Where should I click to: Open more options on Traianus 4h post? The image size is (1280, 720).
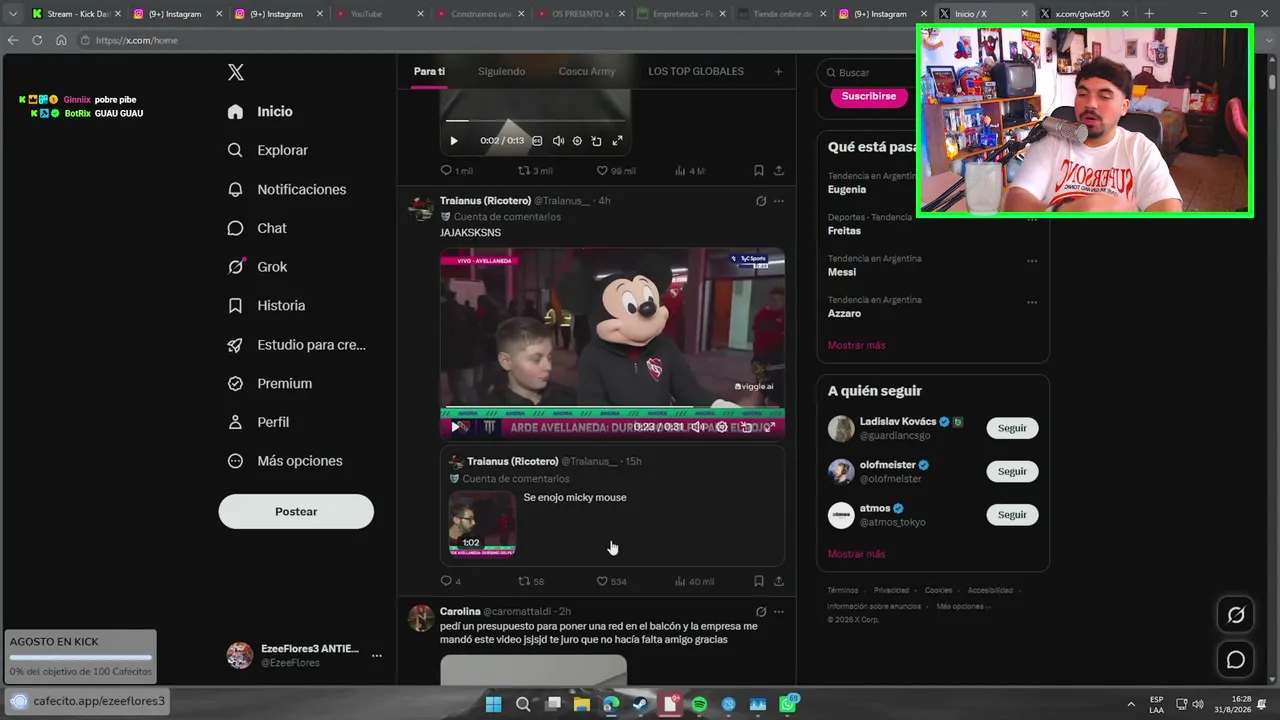[x=779, y=201]
